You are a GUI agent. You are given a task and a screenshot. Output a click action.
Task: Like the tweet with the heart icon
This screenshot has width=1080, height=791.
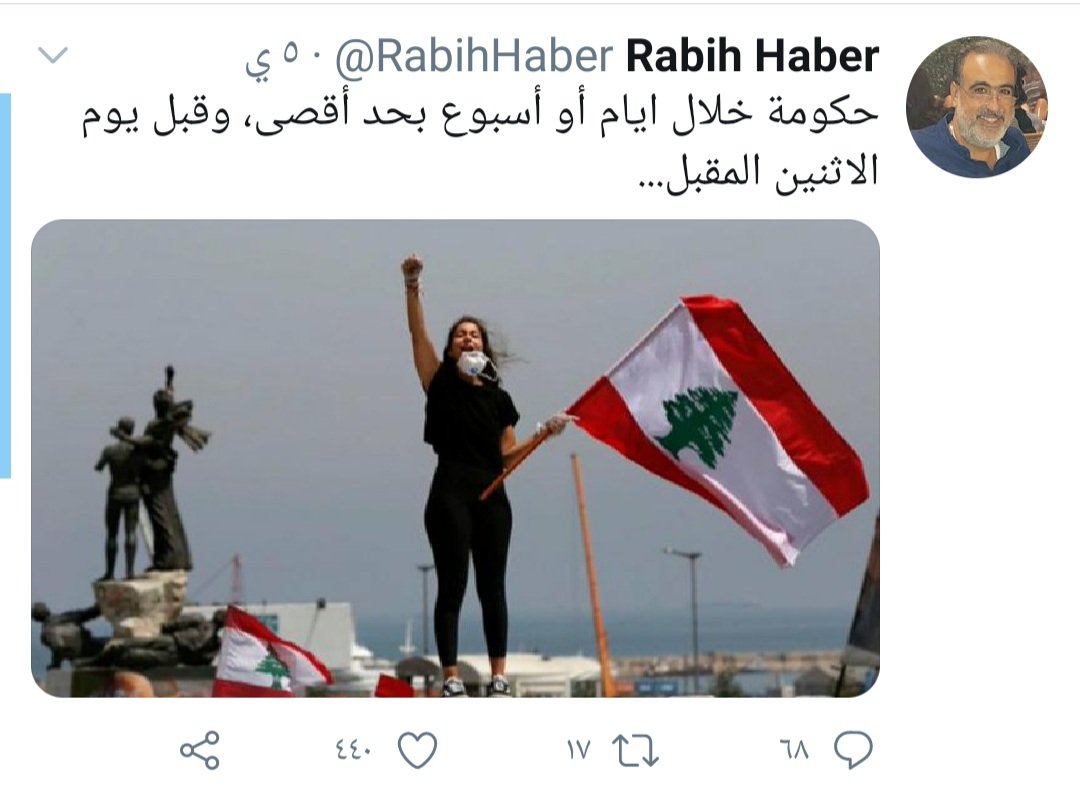click(417, 750)
